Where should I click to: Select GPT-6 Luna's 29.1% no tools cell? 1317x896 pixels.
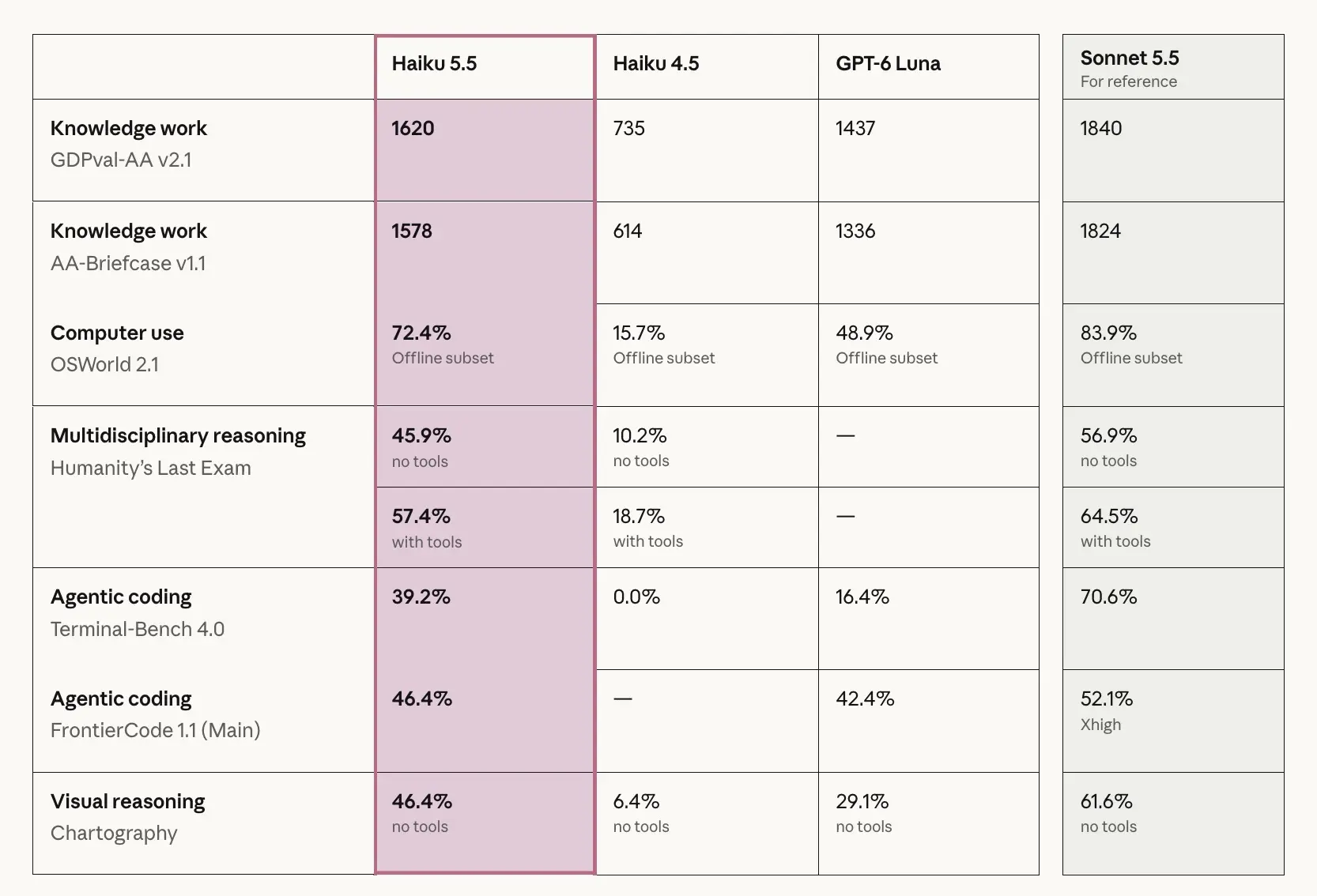928,823
